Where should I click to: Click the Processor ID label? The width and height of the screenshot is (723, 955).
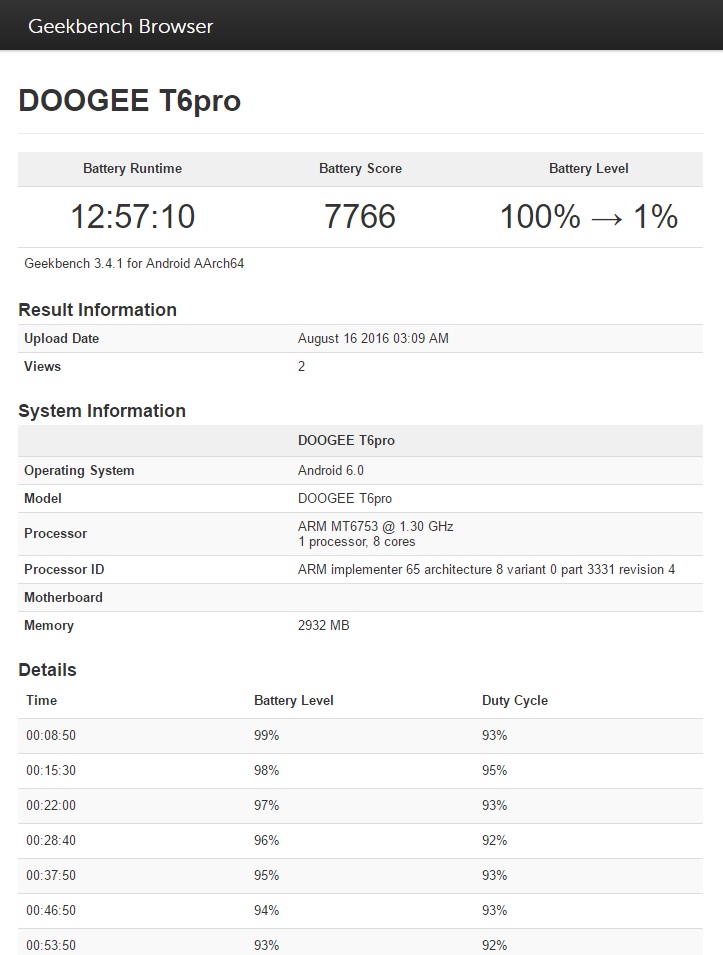64,569
